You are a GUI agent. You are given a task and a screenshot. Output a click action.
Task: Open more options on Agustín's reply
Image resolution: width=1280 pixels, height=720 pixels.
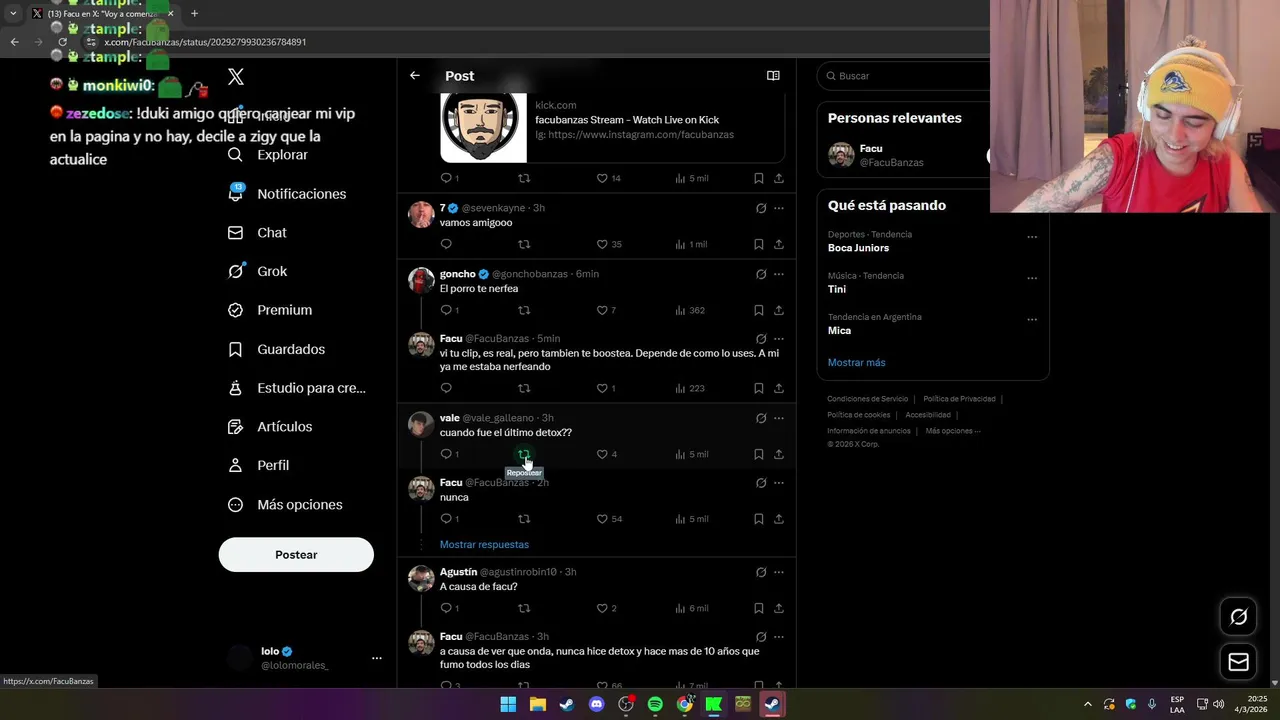click(x=779, y=572)
